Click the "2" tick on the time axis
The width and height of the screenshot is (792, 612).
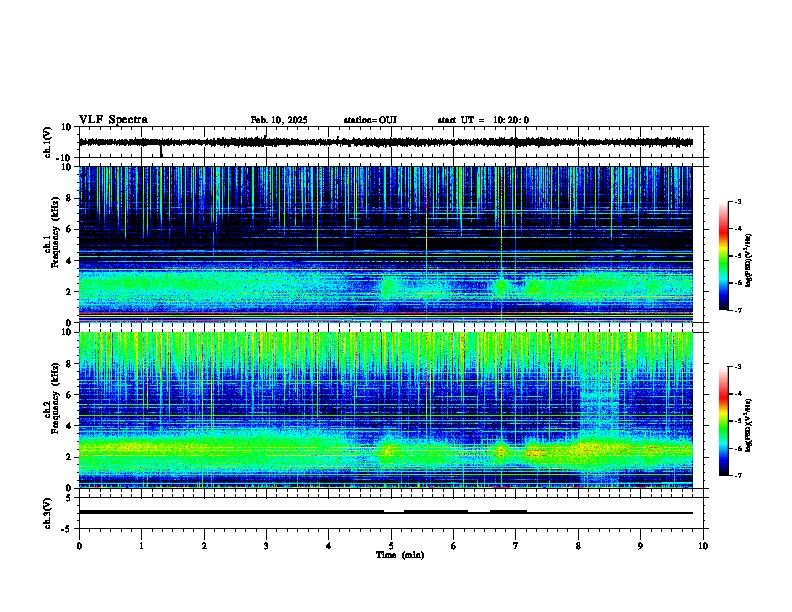(x=204, y=546)
